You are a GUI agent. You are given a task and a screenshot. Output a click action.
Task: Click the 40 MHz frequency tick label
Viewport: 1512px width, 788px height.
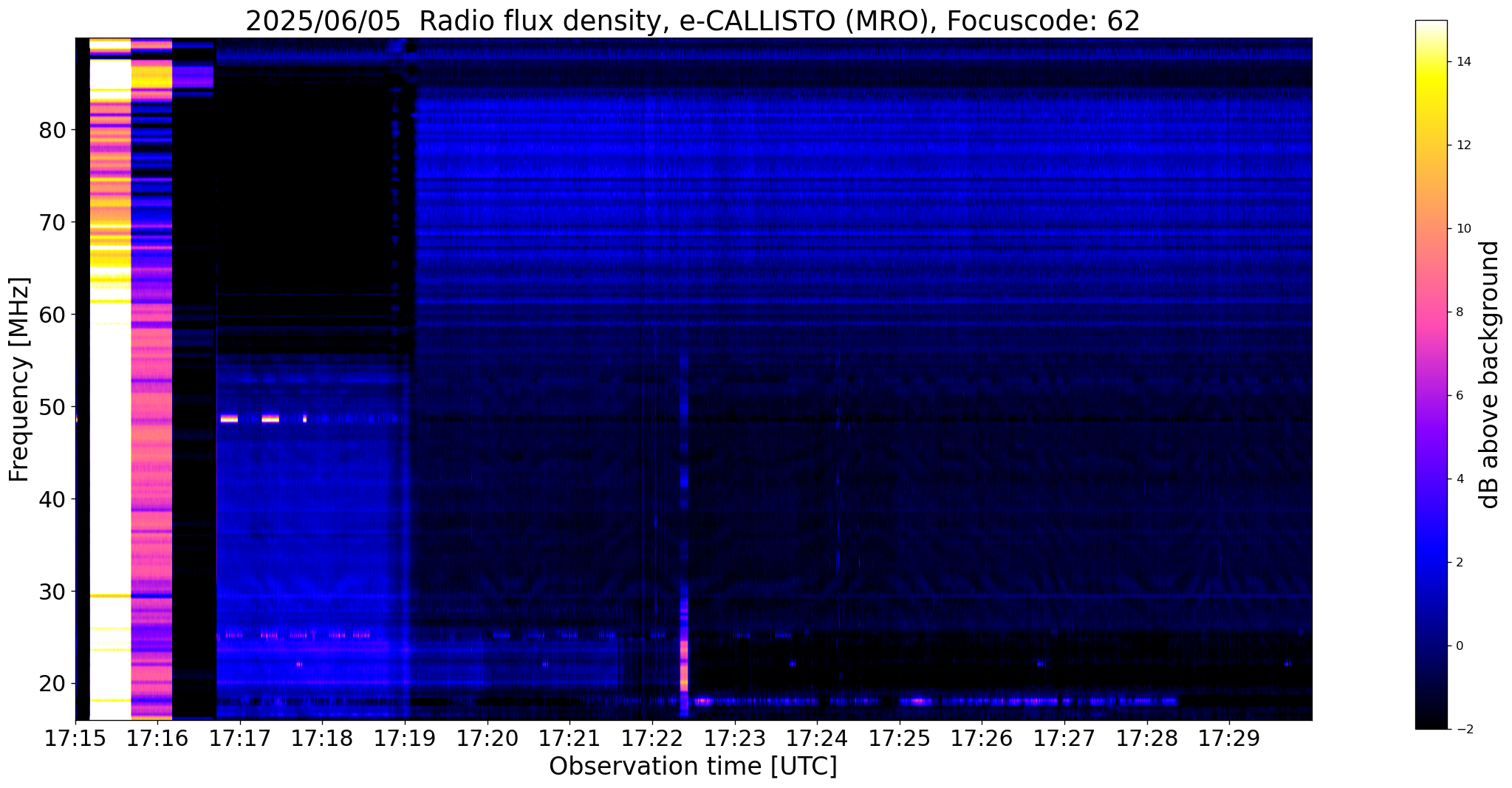(x=52, y=499)
